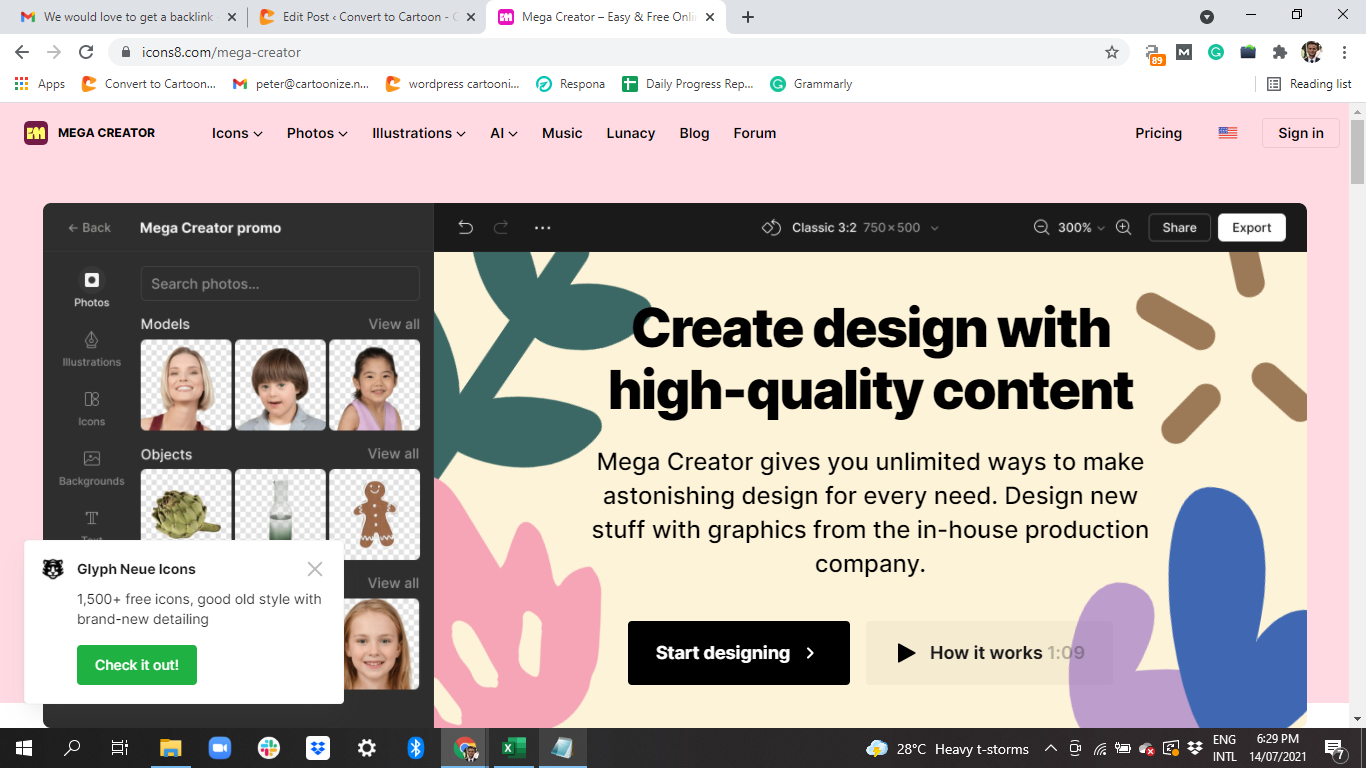Play the How it works video
The width and height of the screenshot is (1366, 768).
(x=989, y=653)
